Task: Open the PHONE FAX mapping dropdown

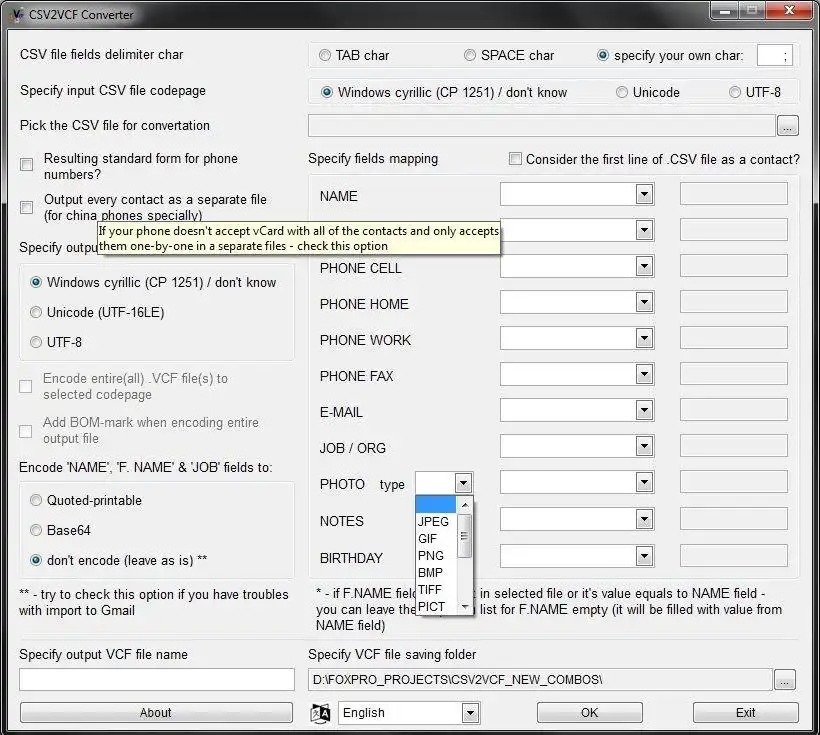Action: pos(644,375)
